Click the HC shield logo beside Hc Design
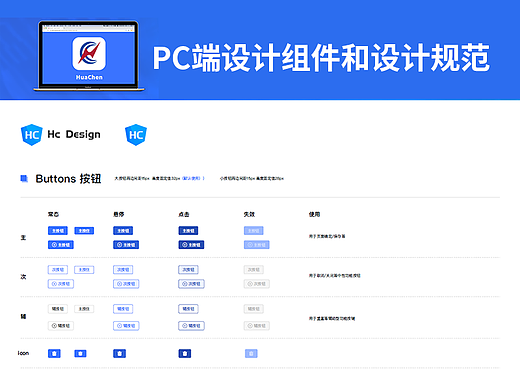 click(x=32, y=135)
